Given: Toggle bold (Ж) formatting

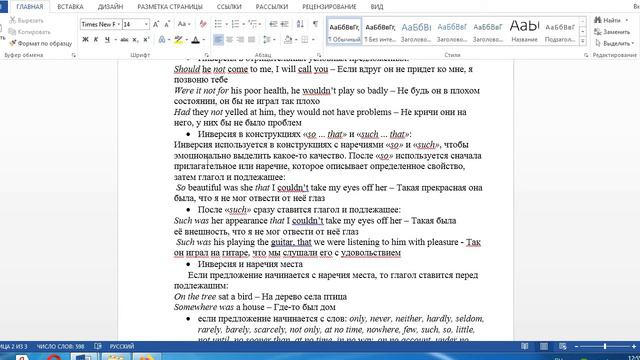Looking at the screenshot, I should point(85,40).
